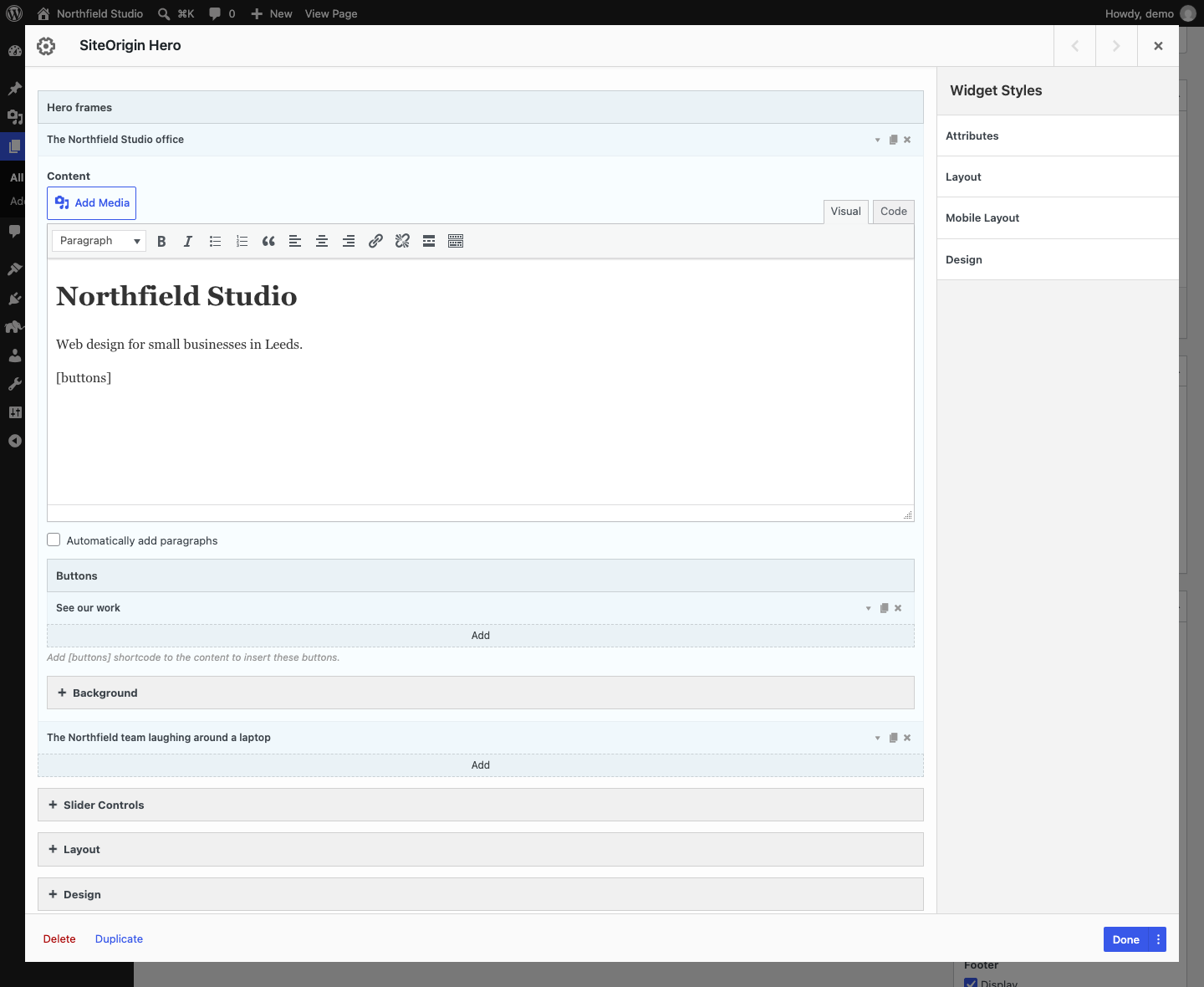Insert a bulleted list

pyautogui.click(x=215, y=241)
